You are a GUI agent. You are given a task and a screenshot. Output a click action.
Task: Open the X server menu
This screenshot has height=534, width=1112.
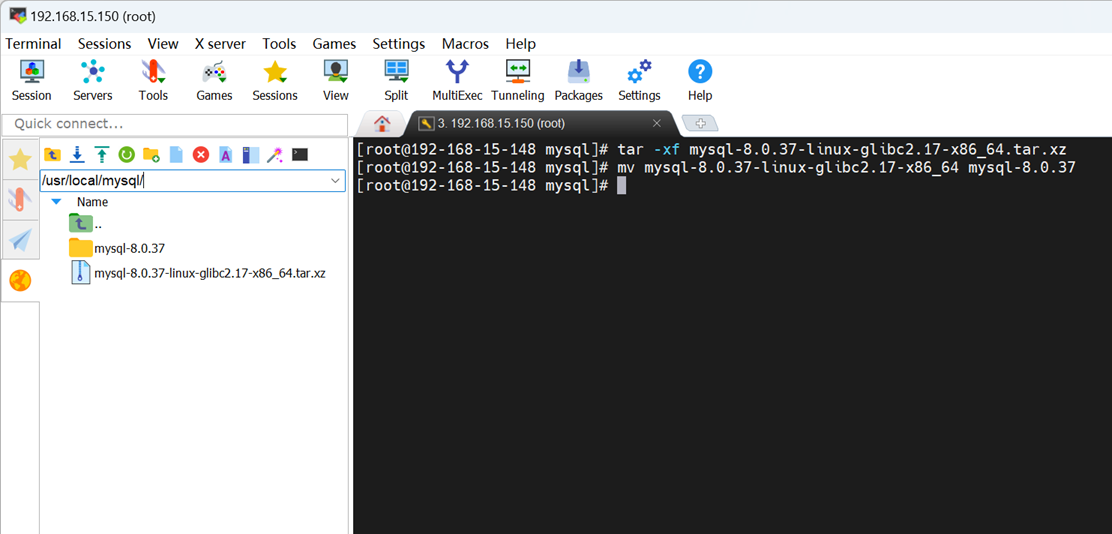220,44
